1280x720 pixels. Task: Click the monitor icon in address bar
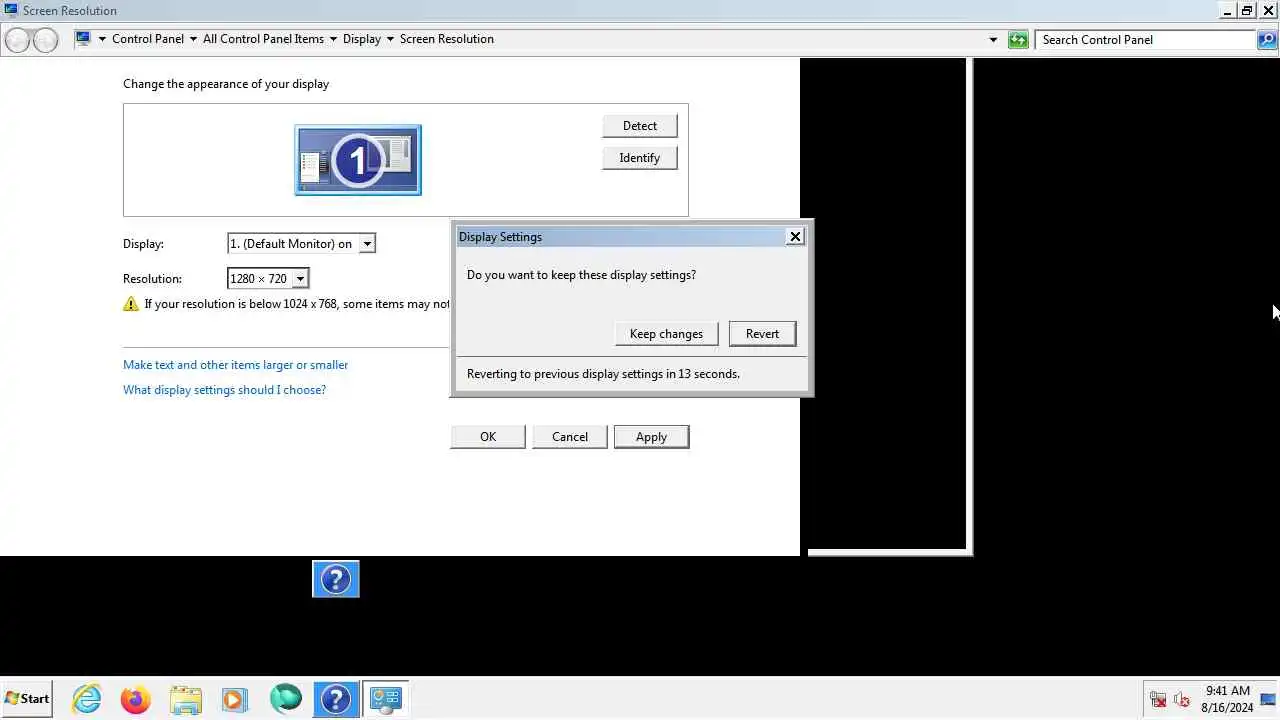coord(83,39)
